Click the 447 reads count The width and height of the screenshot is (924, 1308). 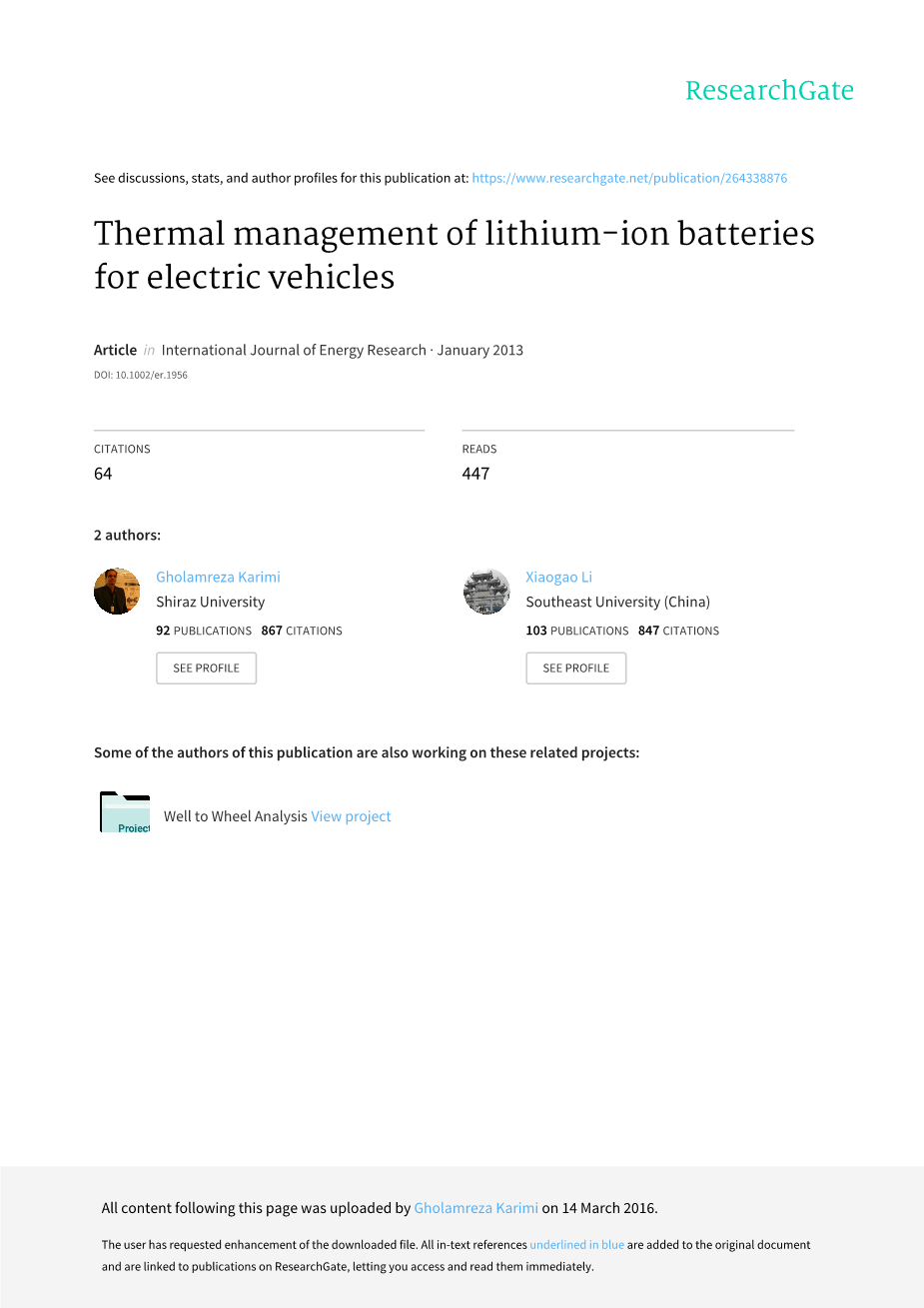475,474
